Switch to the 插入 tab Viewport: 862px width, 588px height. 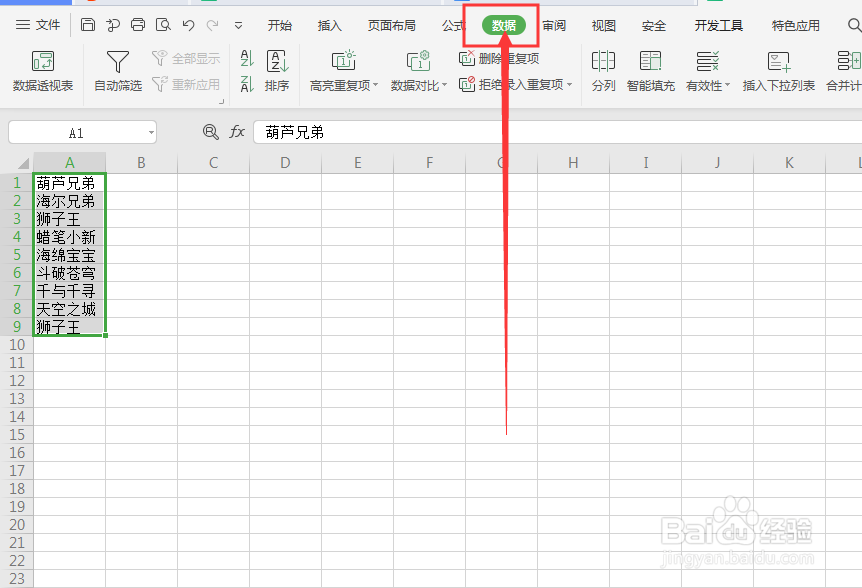tap(329, 25)
